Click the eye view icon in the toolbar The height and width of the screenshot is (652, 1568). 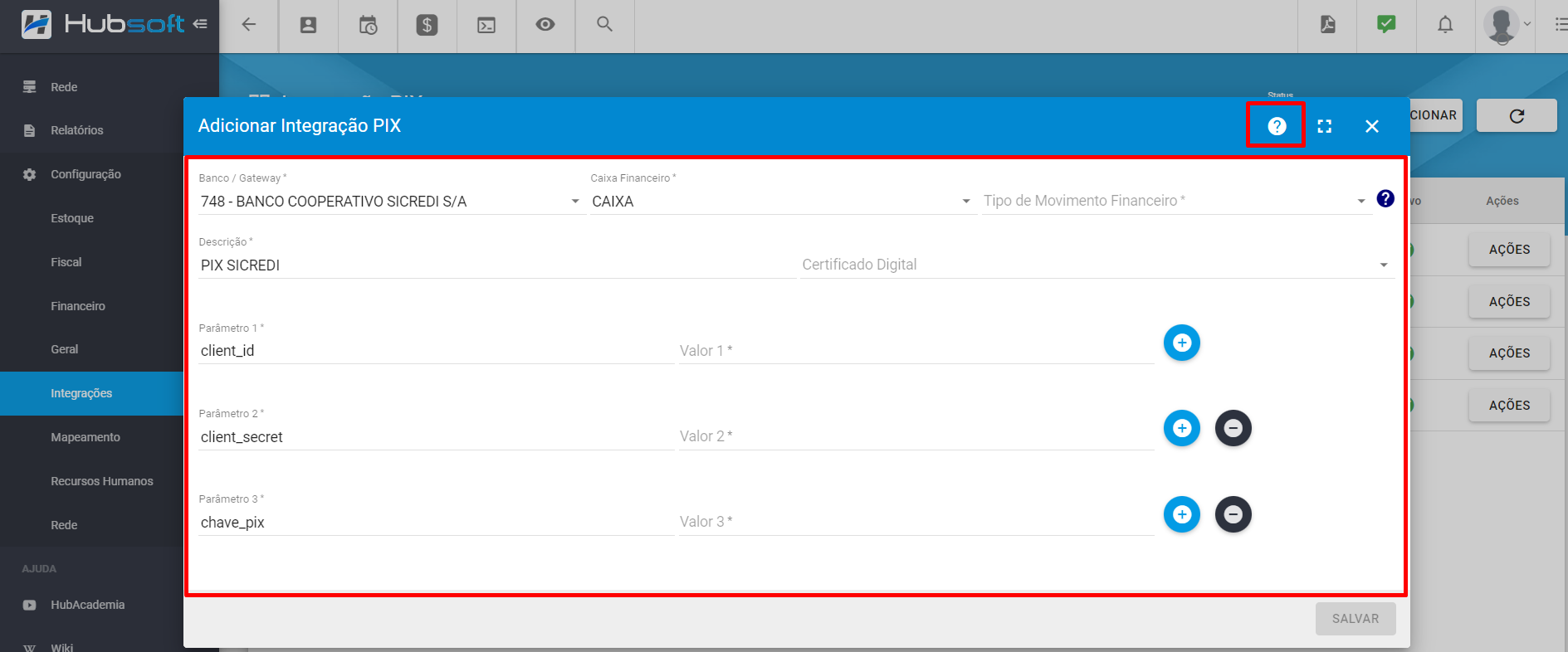pos(545,25)
